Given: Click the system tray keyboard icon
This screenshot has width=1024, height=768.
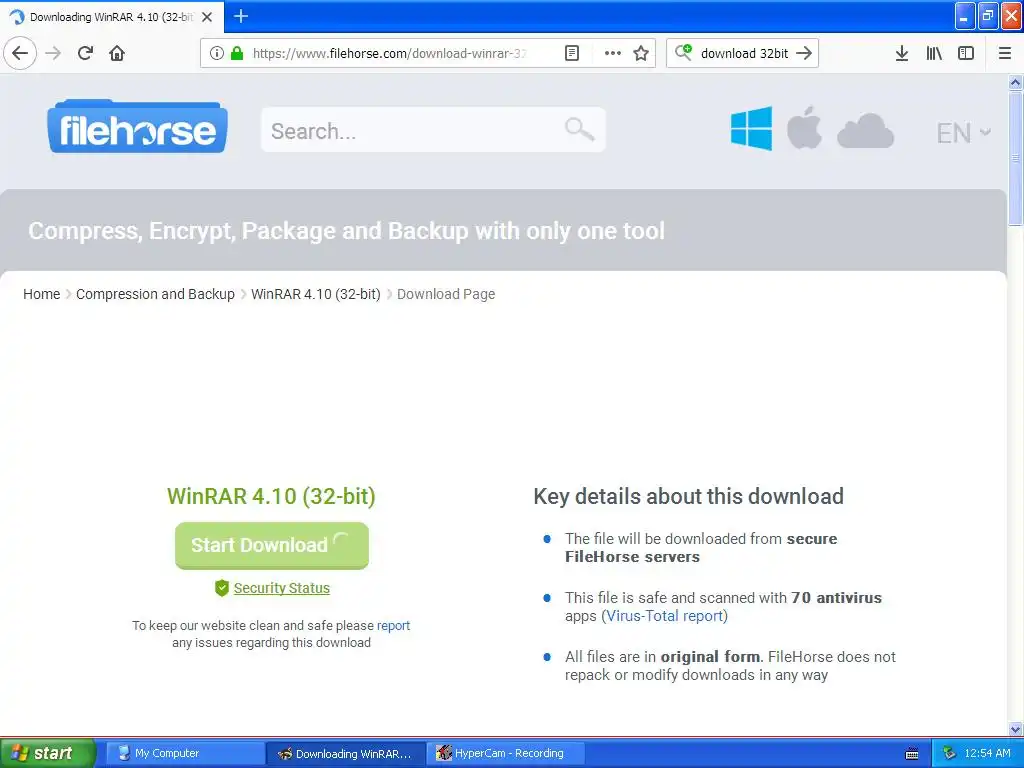Looking at the screenshot, I should point(912,754).
